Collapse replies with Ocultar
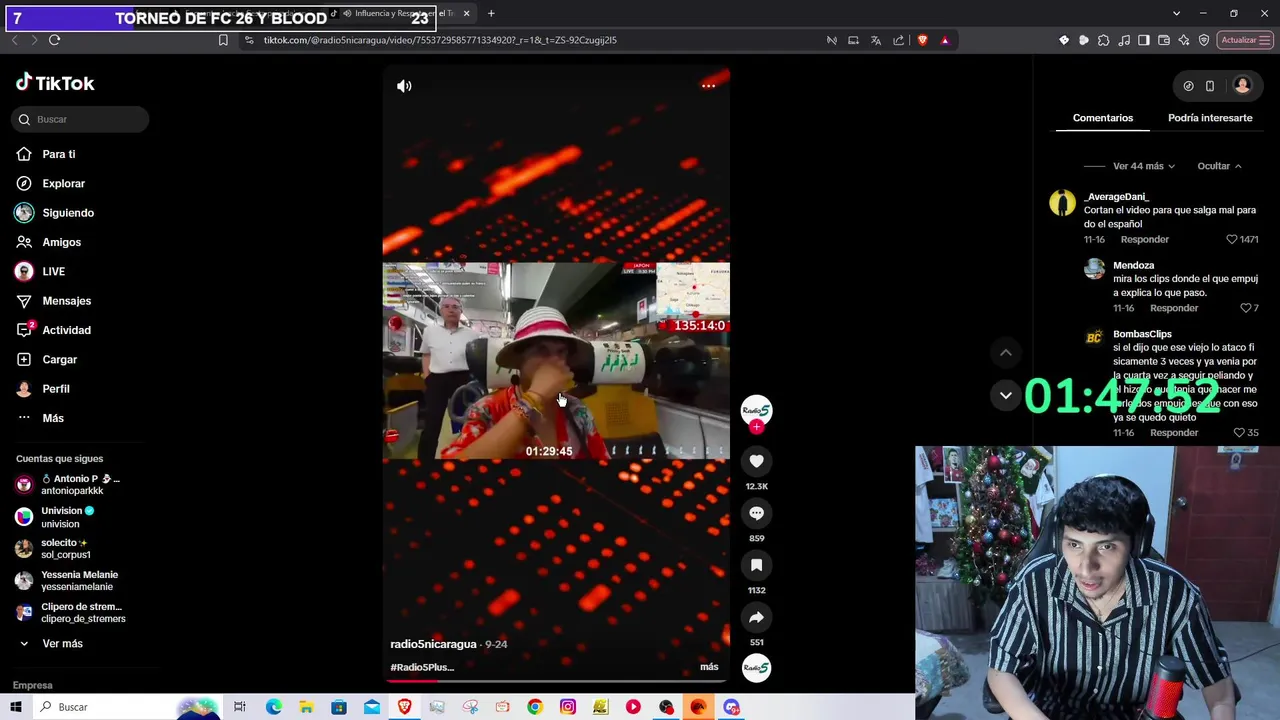 tap(1219, 166)
